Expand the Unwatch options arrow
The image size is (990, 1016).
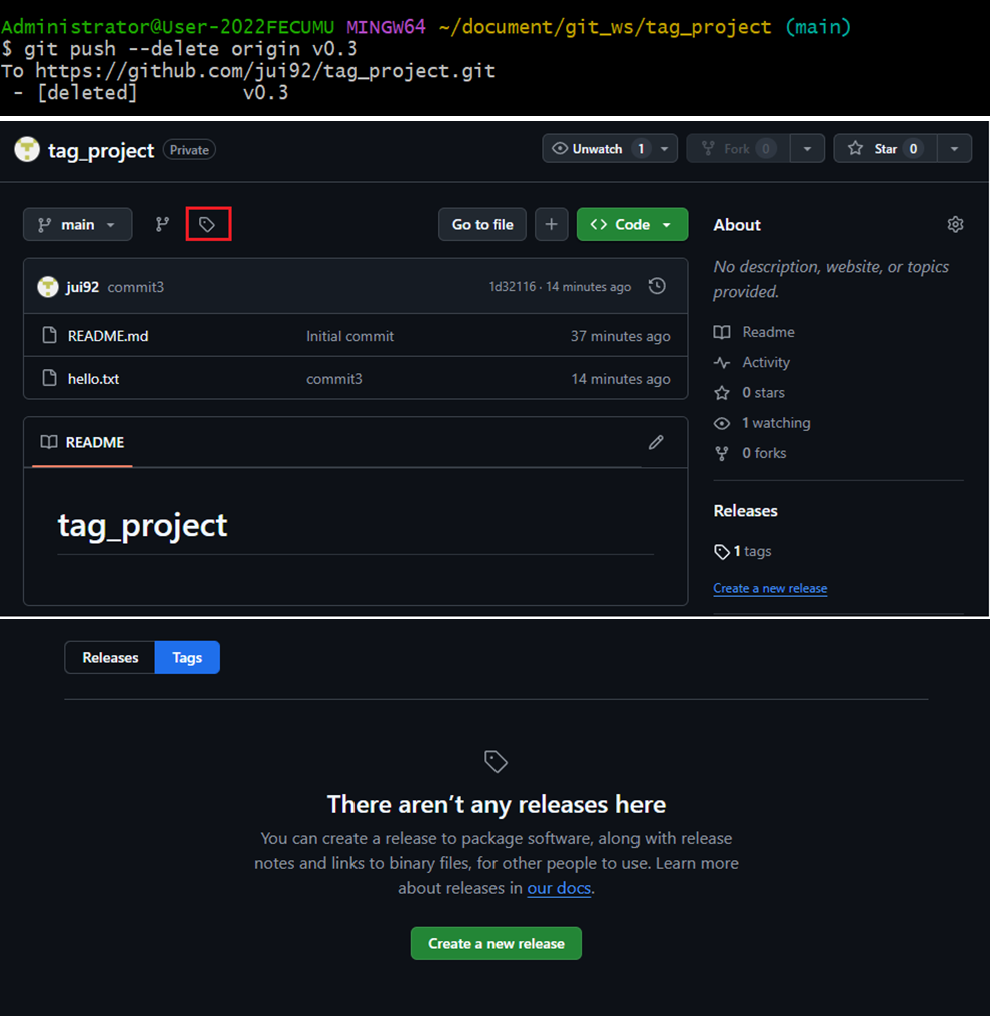tap(665, 148)
